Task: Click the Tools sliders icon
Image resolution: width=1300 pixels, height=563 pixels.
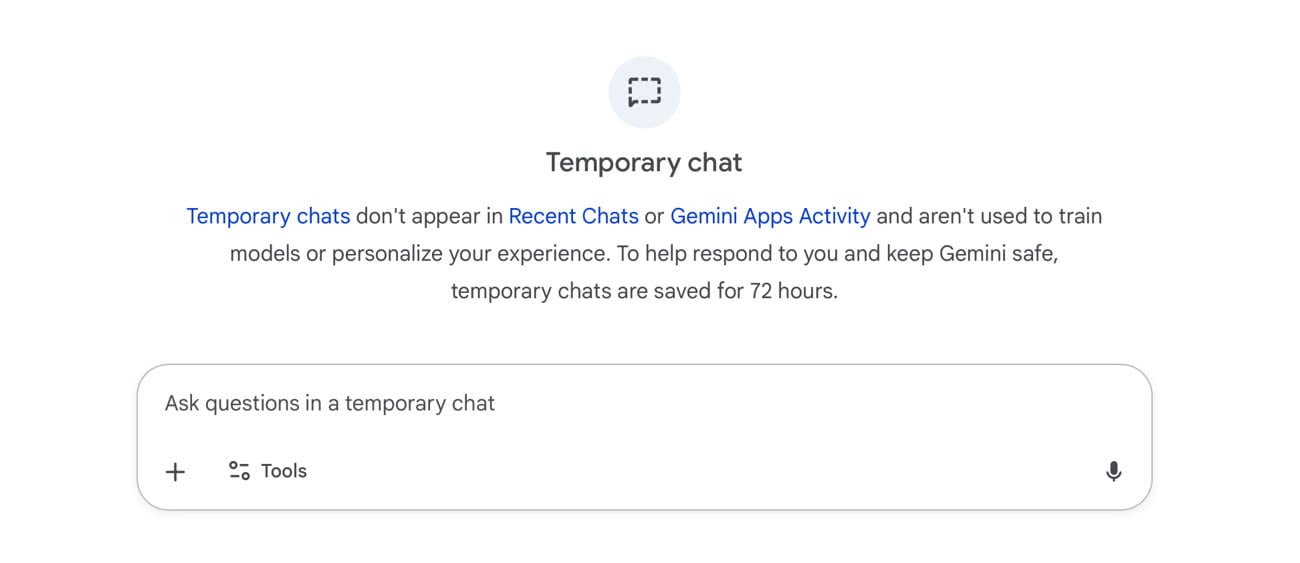Action: tap(239, 471)
